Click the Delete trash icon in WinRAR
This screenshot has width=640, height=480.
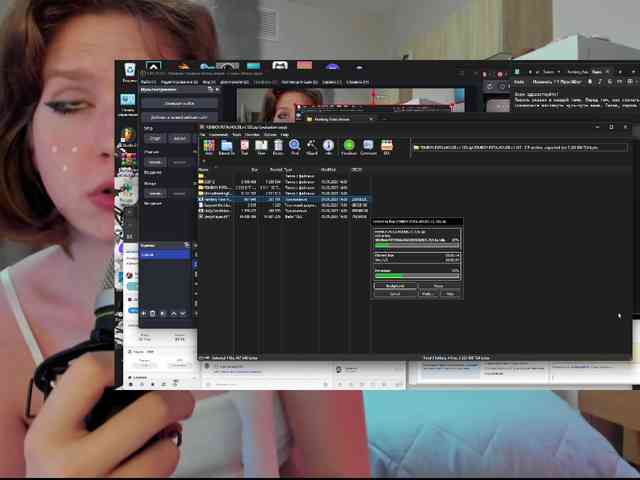click(x=278, y=146)
